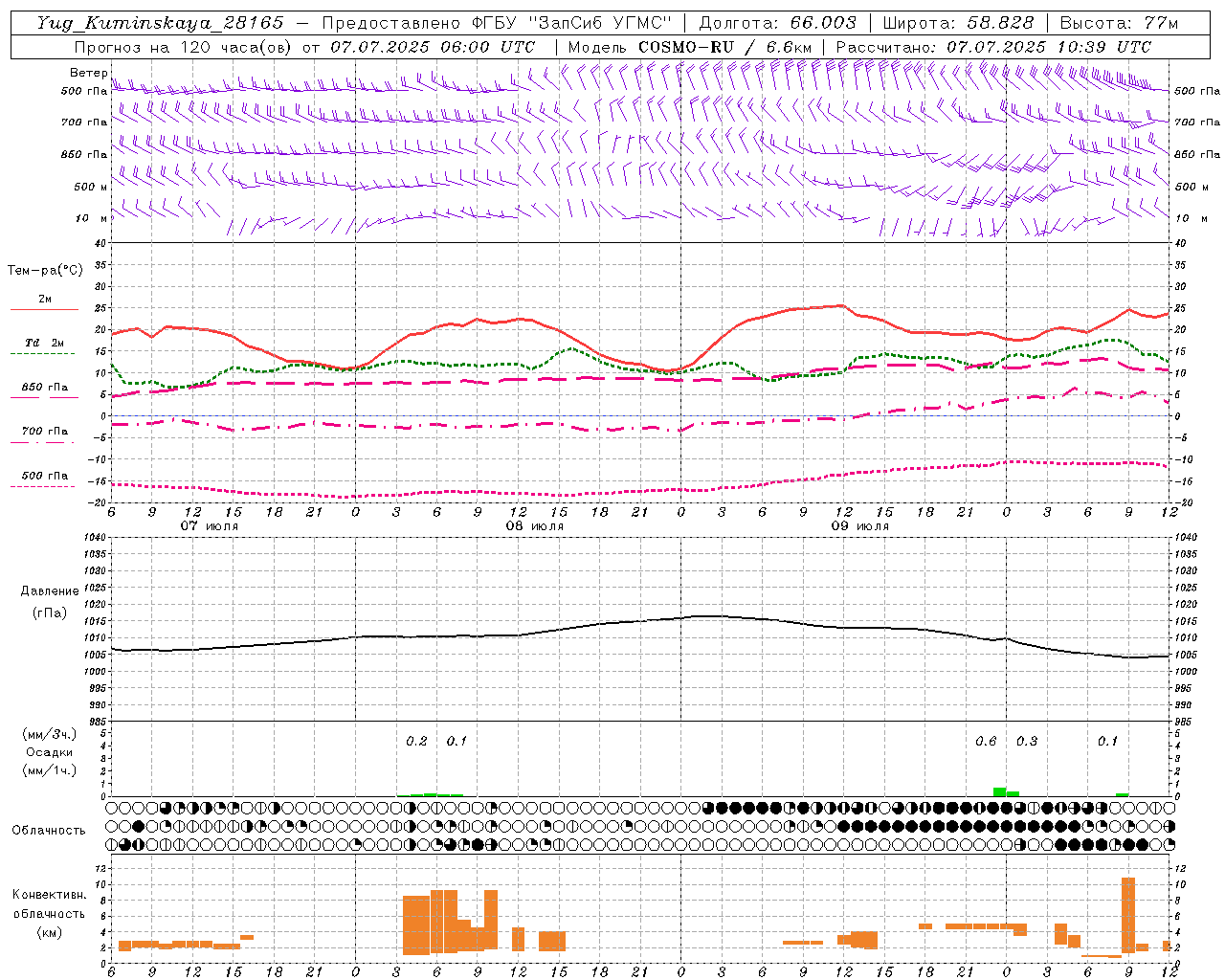
Task: Click the longitude value Долгота: 66.003
Action: 777,23
